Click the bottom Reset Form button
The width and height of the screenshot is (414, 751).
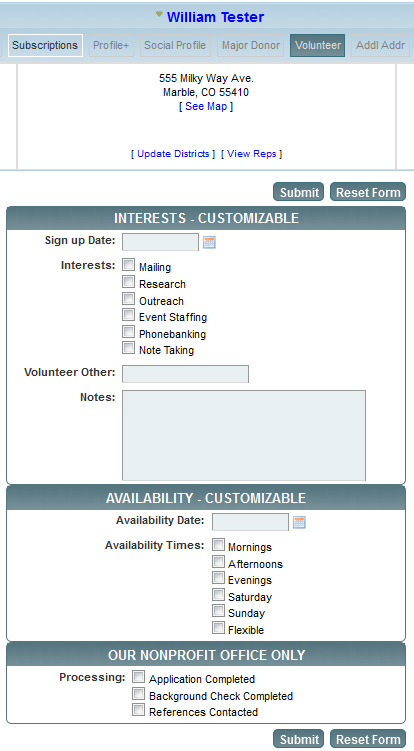tap(368, 739)
